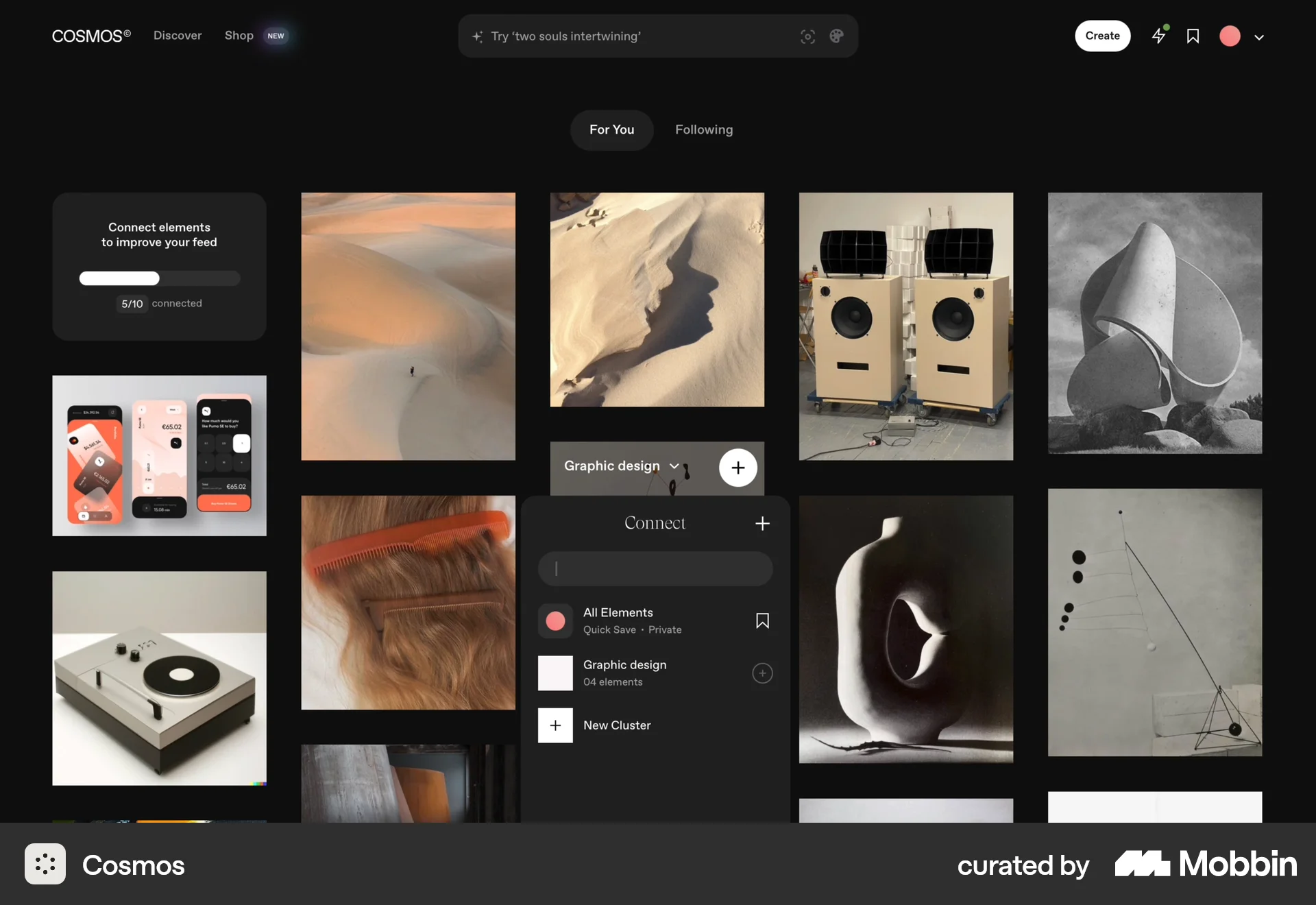Select the For You tab
Image resolution: width=1316 pixels, height=905 pixels.
[611, 130]
